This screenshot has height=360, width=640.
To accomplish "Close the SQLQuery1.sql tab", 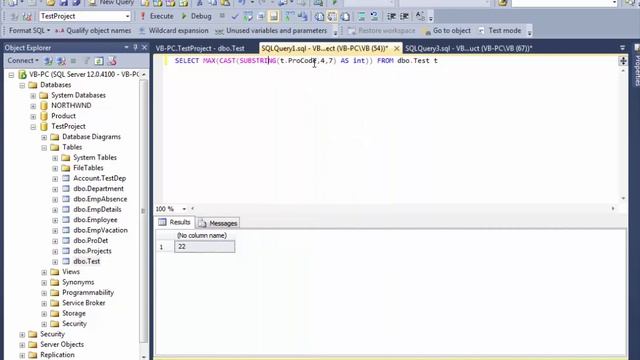I will pos(396,48).
